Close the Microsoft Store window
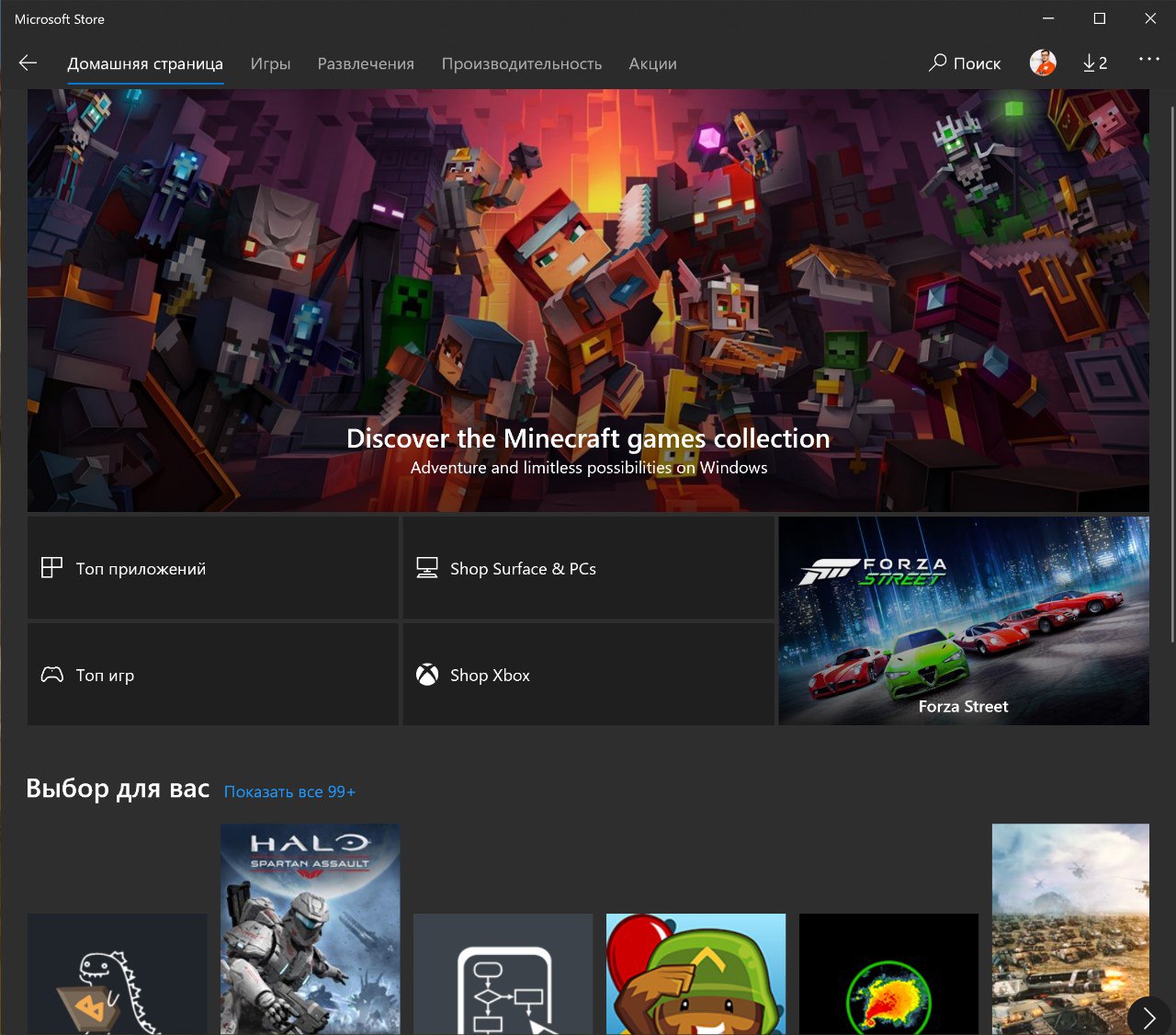This screenshot has height=1035, width=1176. (x=1150, y=18)
